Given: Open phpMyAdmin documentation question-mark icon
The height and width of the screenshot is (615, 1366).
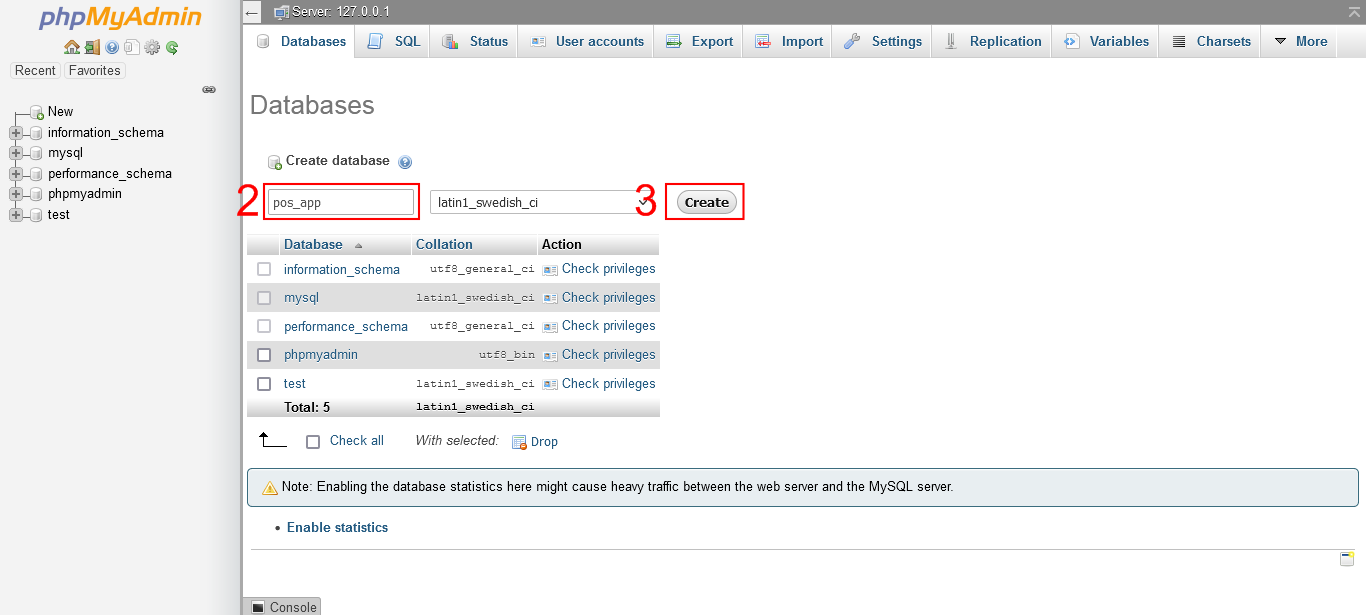Looking at the screenshot, I should [112, 47].
